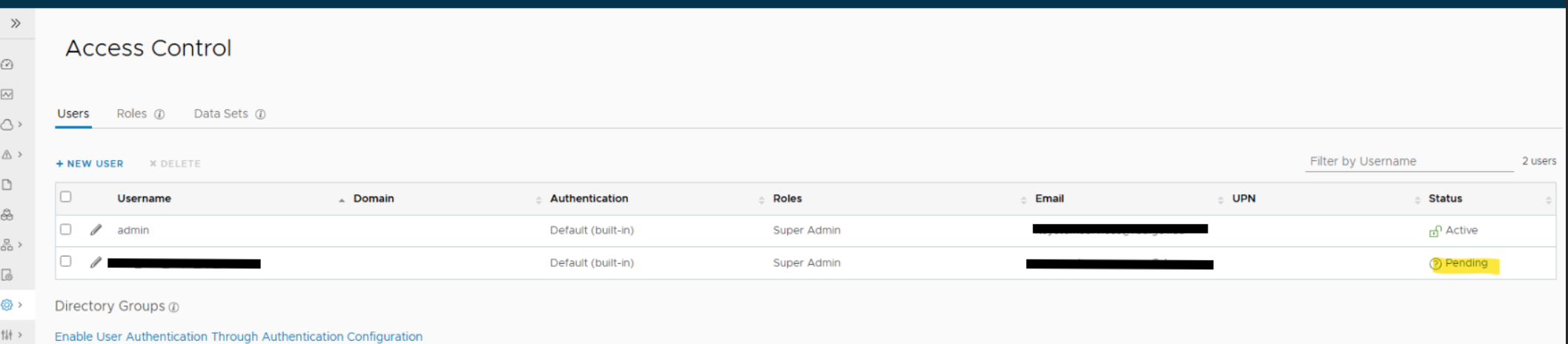Click the New User button
This screenshot has height=344, width=1568.
[90, 164]
